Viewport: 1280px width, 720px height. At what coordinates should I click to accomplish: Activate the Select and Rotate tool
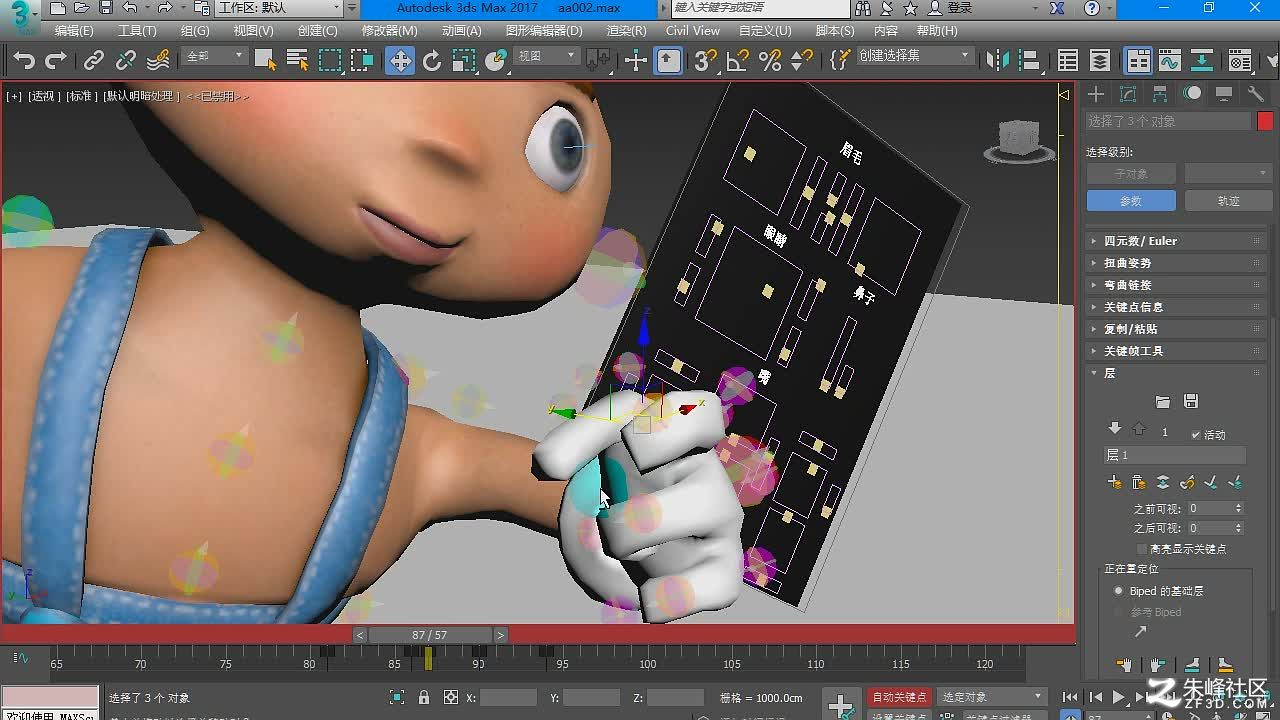(x=432, y=61)
